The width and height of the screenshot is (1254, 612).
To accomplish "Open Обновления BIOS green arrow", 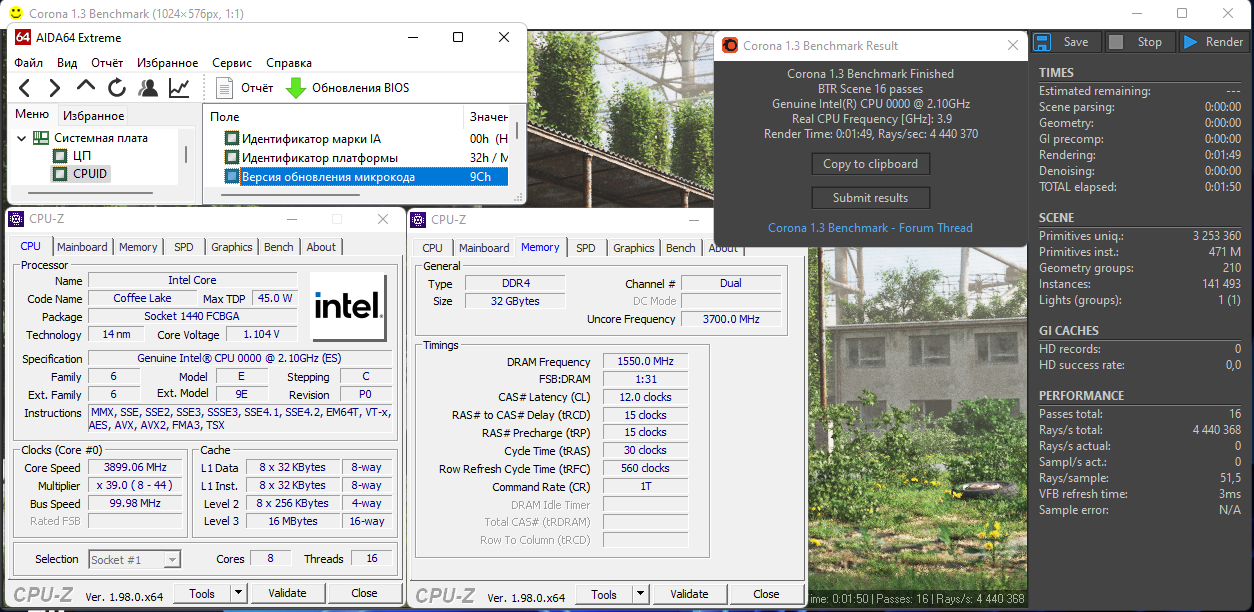I will point(296,88).
